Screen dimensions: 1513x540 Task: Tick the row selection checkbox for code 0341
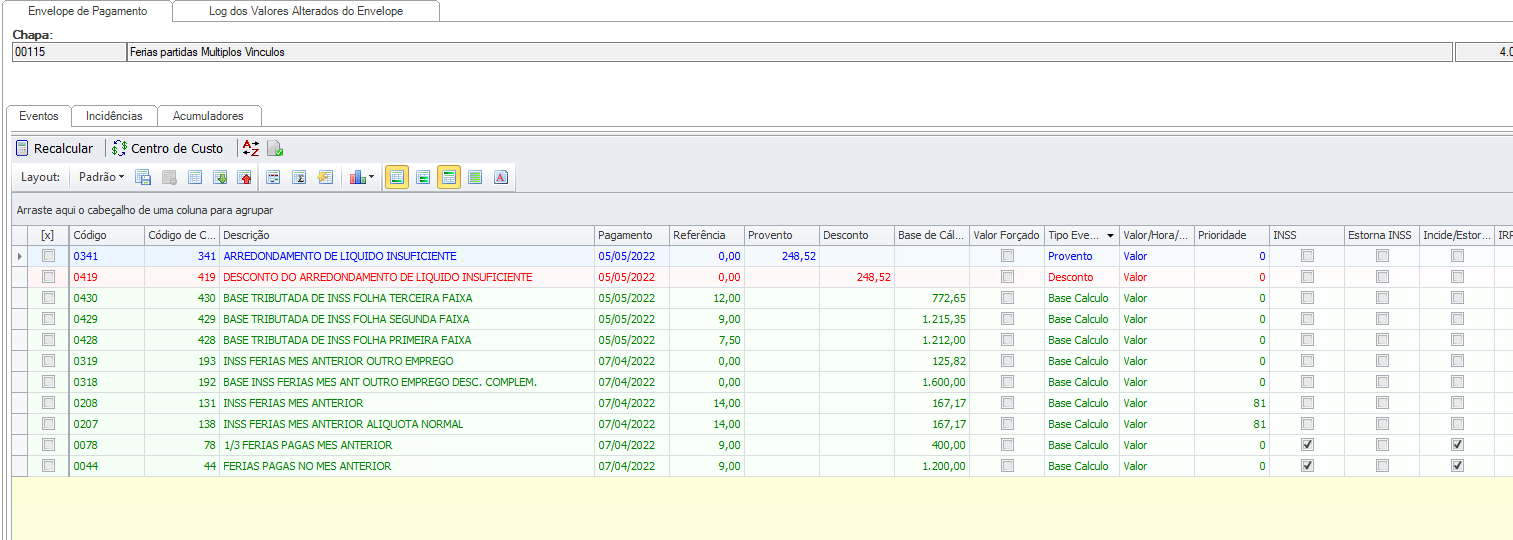pyautogui.click(x=48, y=256)
